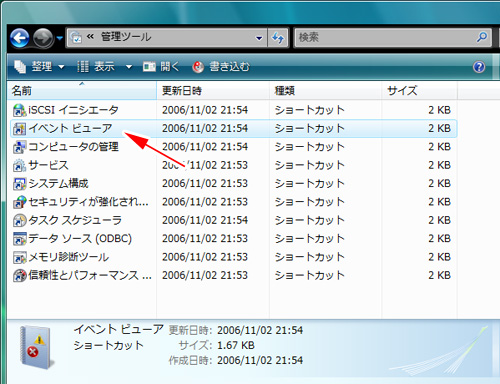The image size is (500, 384).
Task: Click the iSCSI イニシエータ shortcut icon
Action: (19, 110)
